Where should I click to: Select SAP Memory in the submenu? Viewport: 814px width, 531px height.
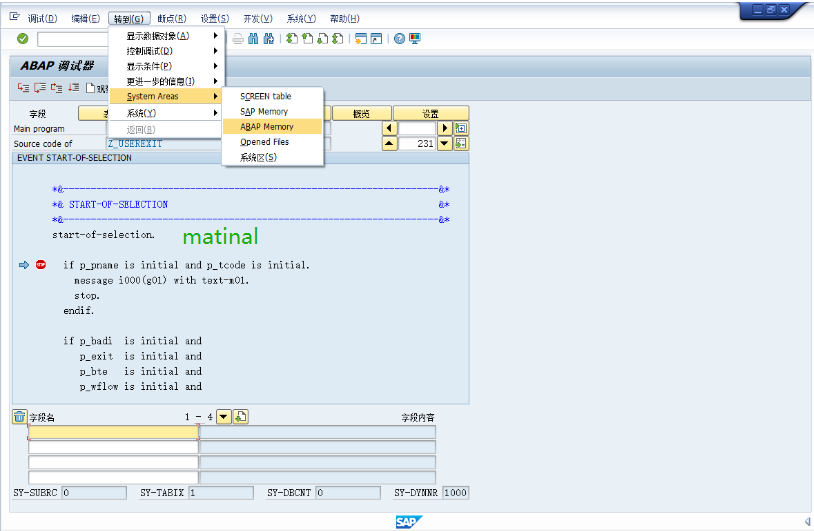coord(273,112)
